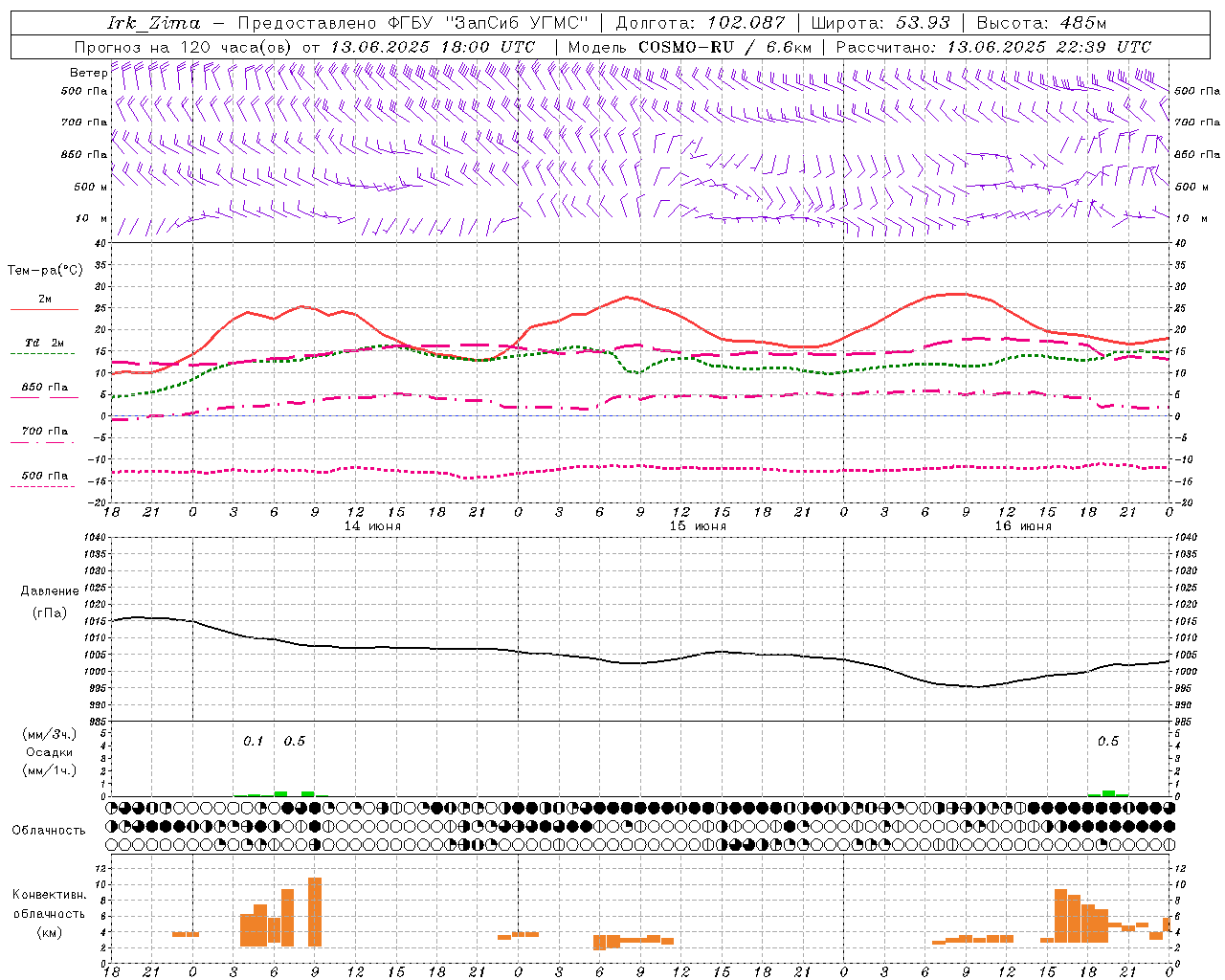
Task: Click the "(мм/3ч.)" precipitation unit label
Action: [50, 734]
